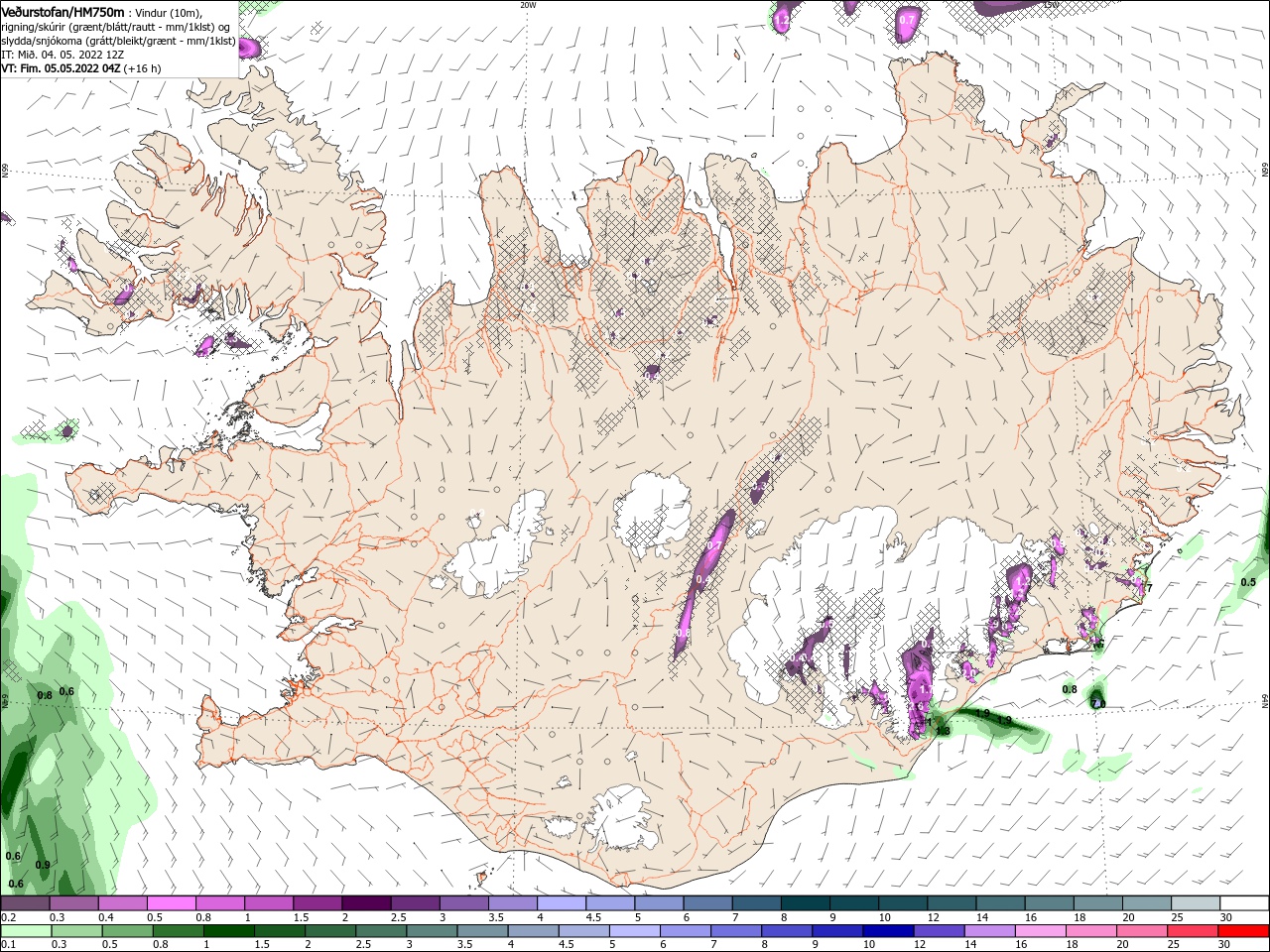The image size is (1270, 952).
Task: Click the 20W longitude label
Action: coord(528,5)
